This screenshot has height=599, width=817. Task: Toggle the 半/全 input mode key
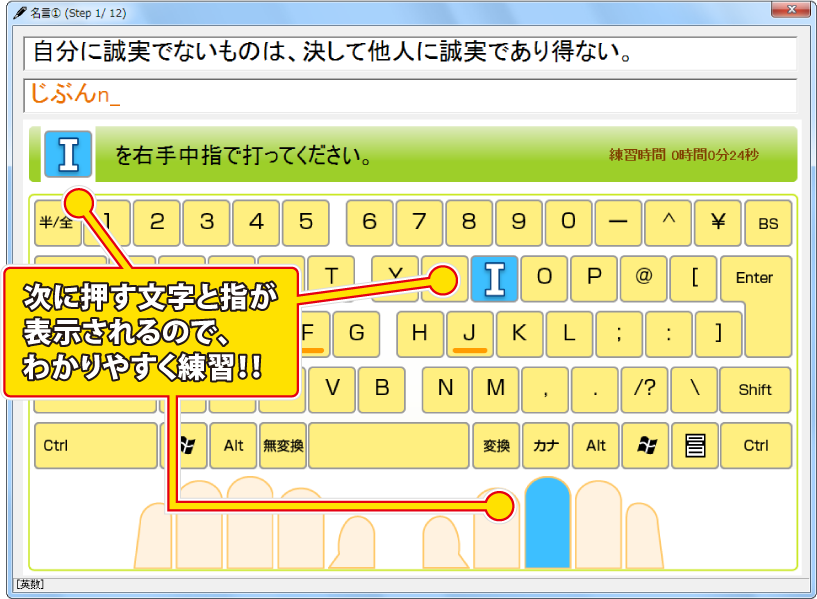pyautogui.click(x=54, y=223)
